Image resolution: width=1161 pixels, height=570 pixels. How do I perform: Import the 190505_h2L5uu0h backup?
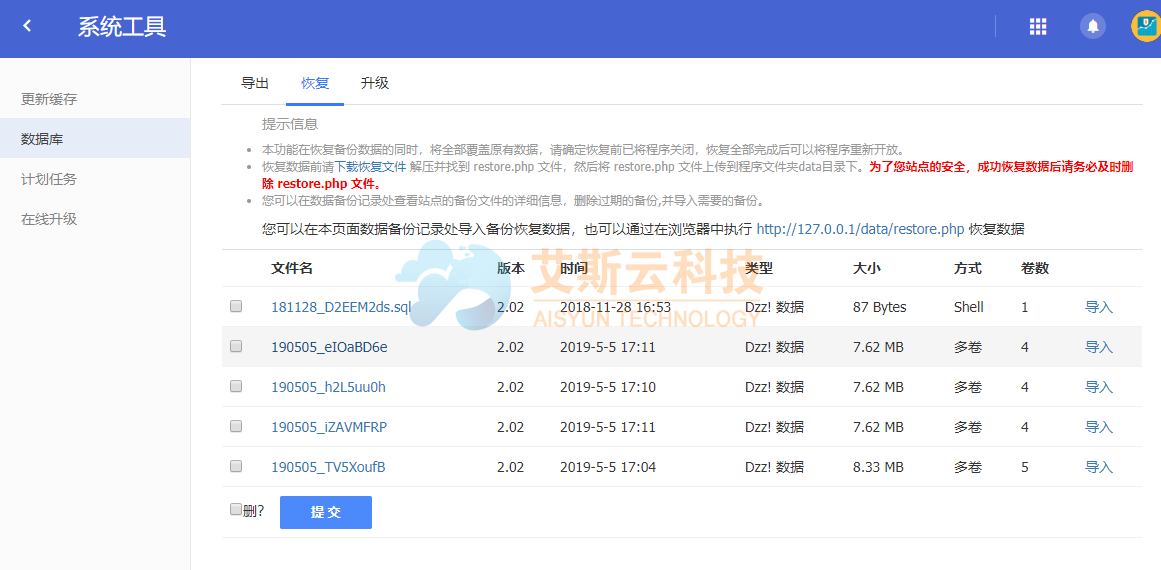click(1099, 387)
